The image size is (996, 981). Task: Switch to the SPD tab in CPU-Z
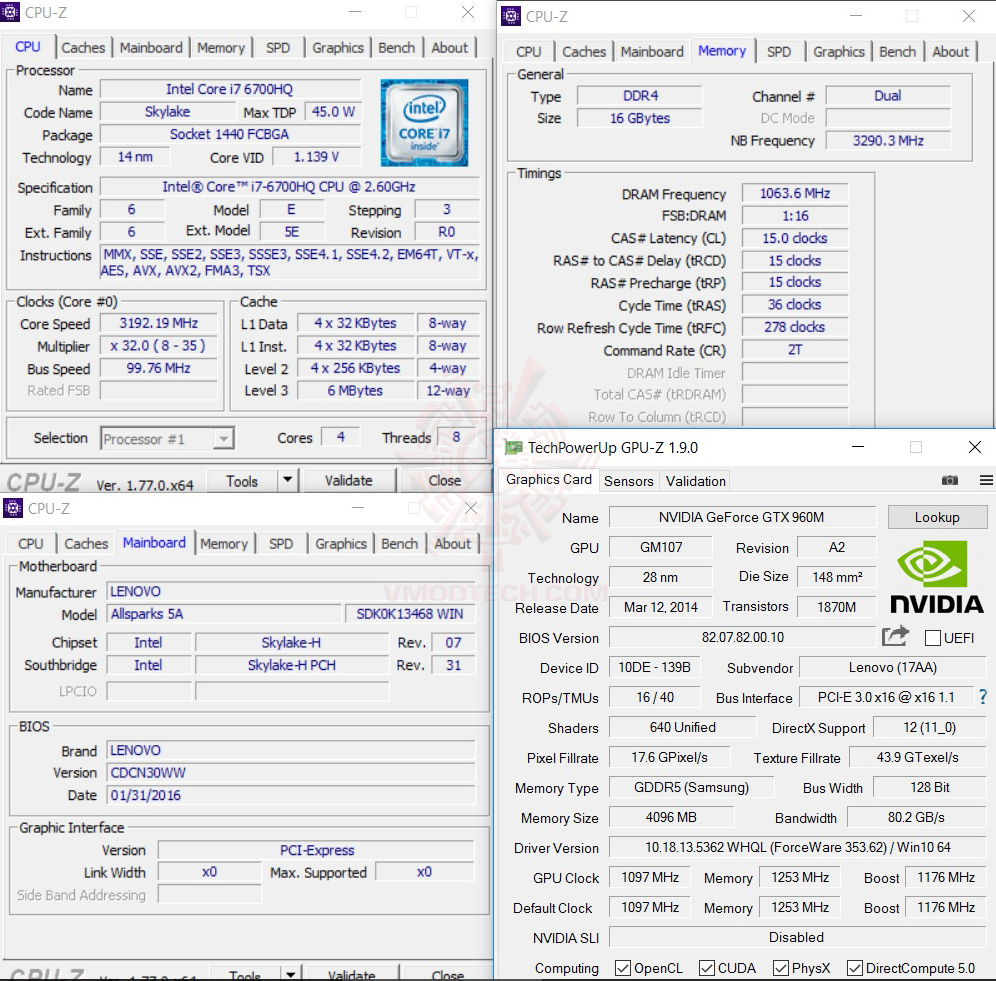coord(278,47)
